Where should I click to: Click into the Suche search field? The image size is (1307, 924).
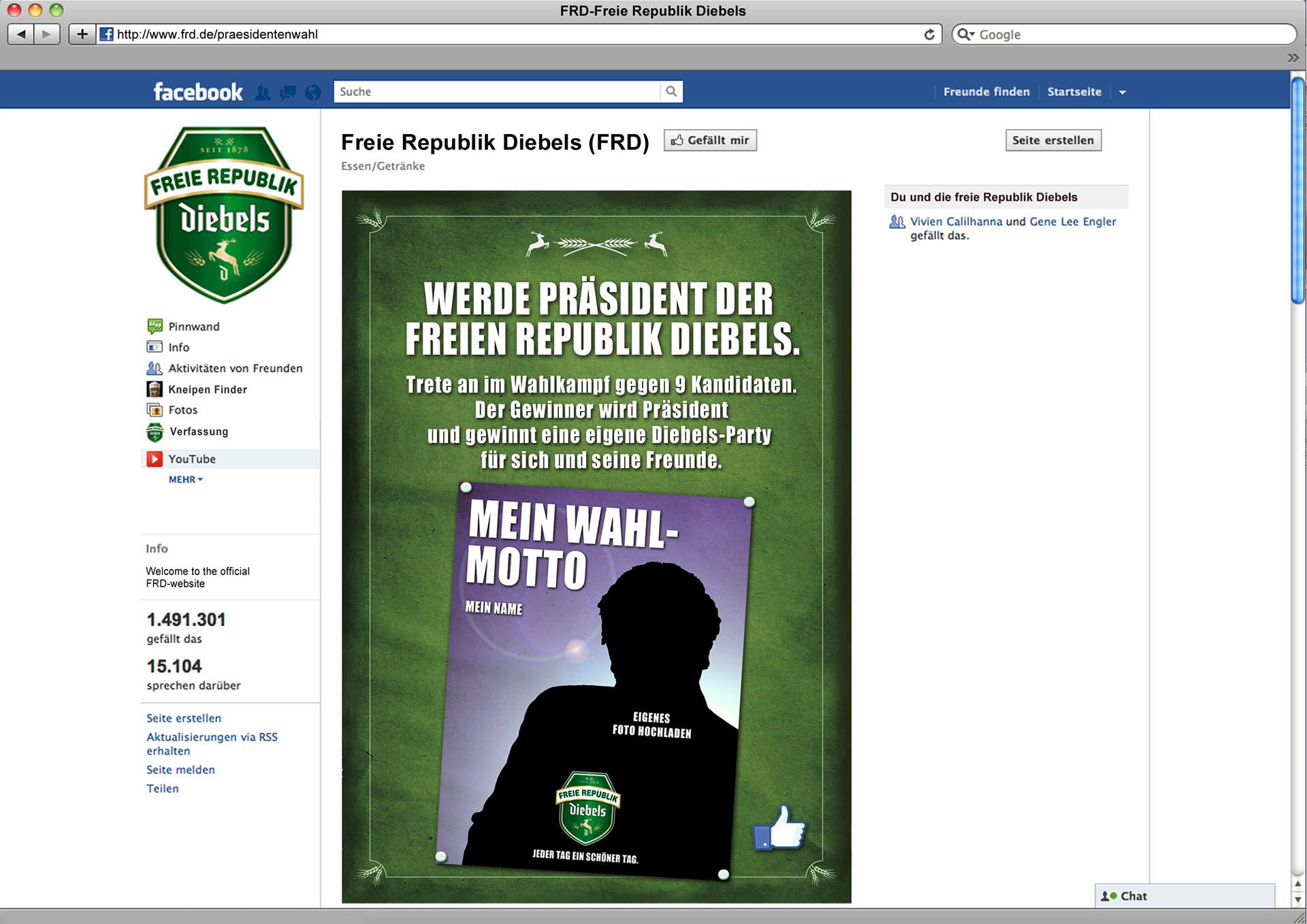click(497, 91)
